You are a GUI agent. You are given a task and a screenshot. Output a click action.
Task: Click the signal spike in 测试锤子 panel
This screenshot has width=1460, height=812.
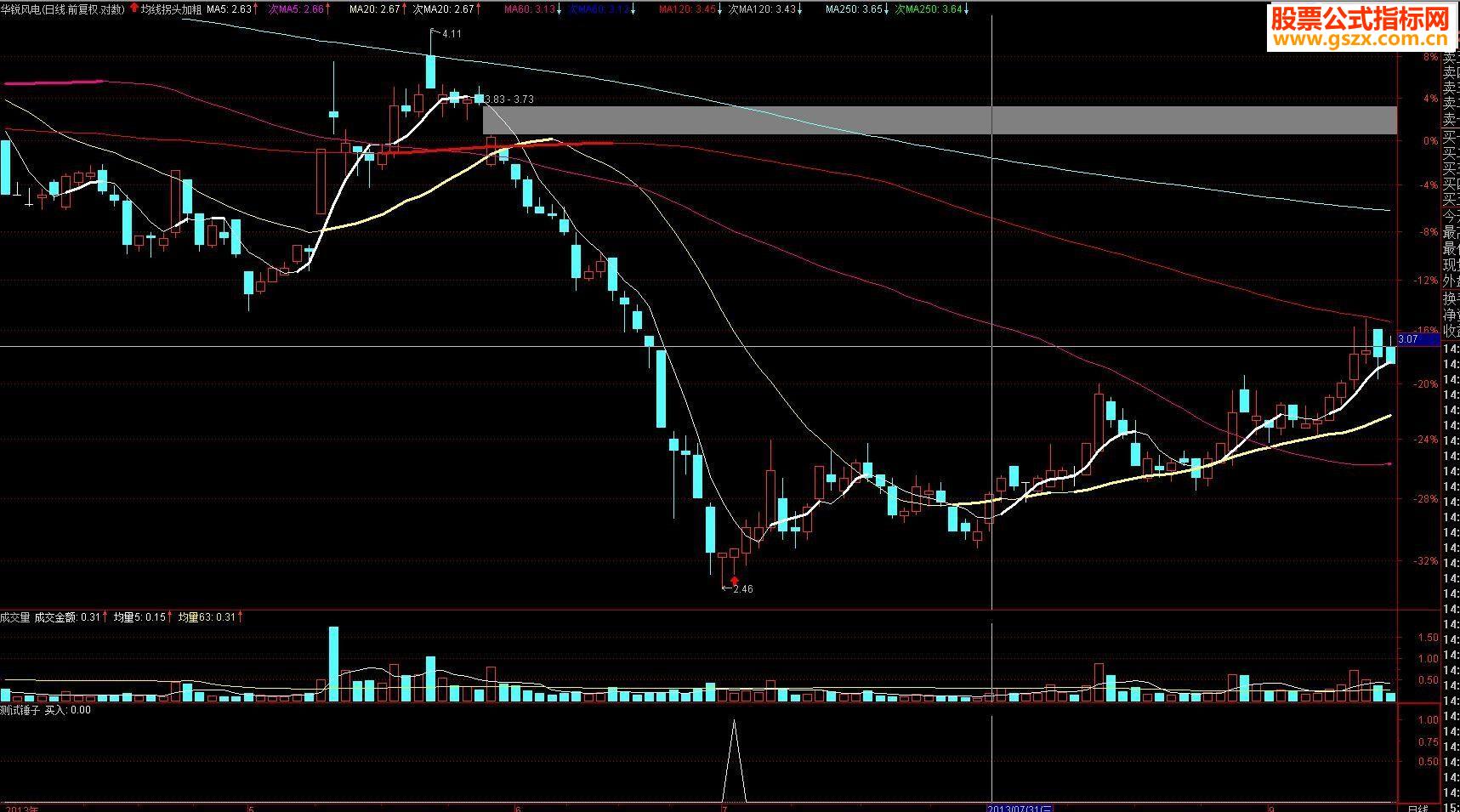735,761
